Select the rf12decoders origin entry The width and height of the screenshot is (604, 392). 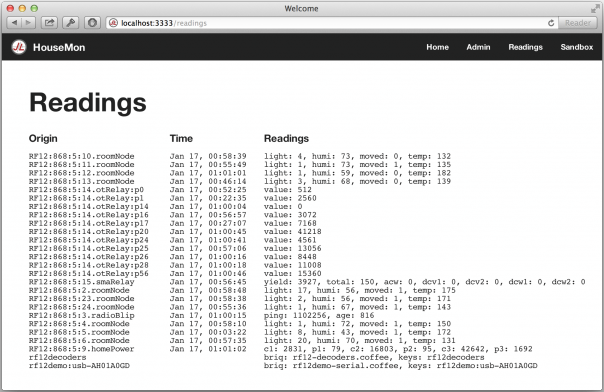click(57, 357)
